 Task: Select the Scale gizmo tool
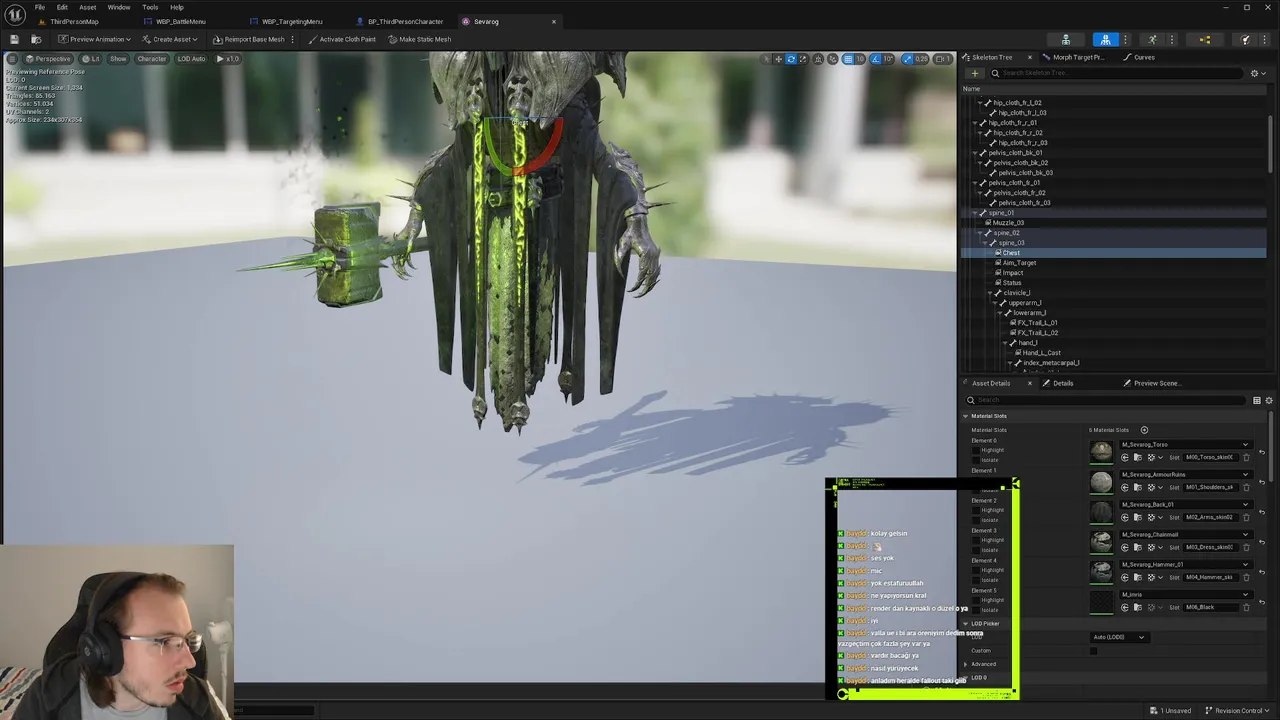[804, 59]
